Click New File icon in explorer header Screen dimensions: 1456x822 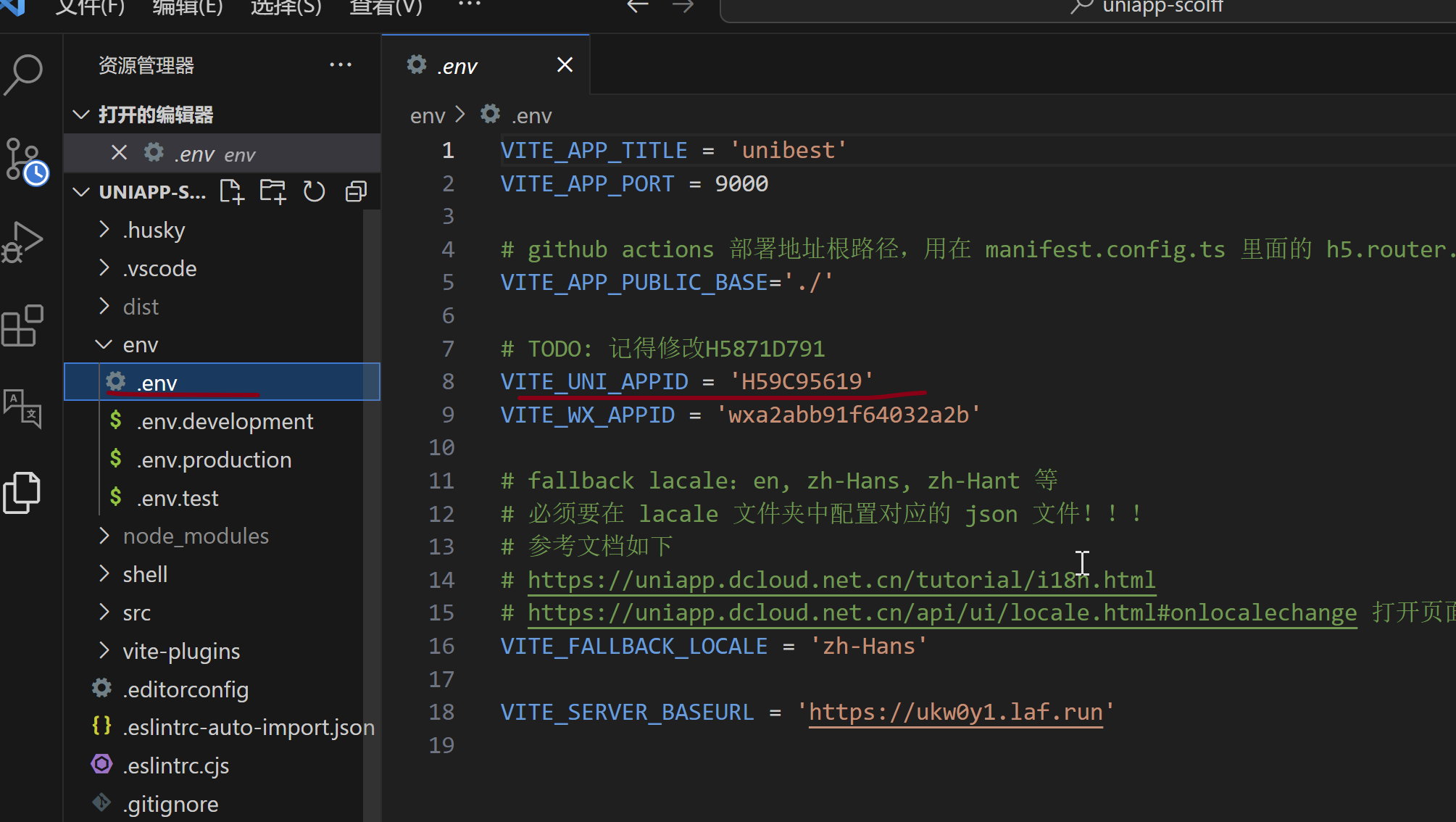point(231,192)
